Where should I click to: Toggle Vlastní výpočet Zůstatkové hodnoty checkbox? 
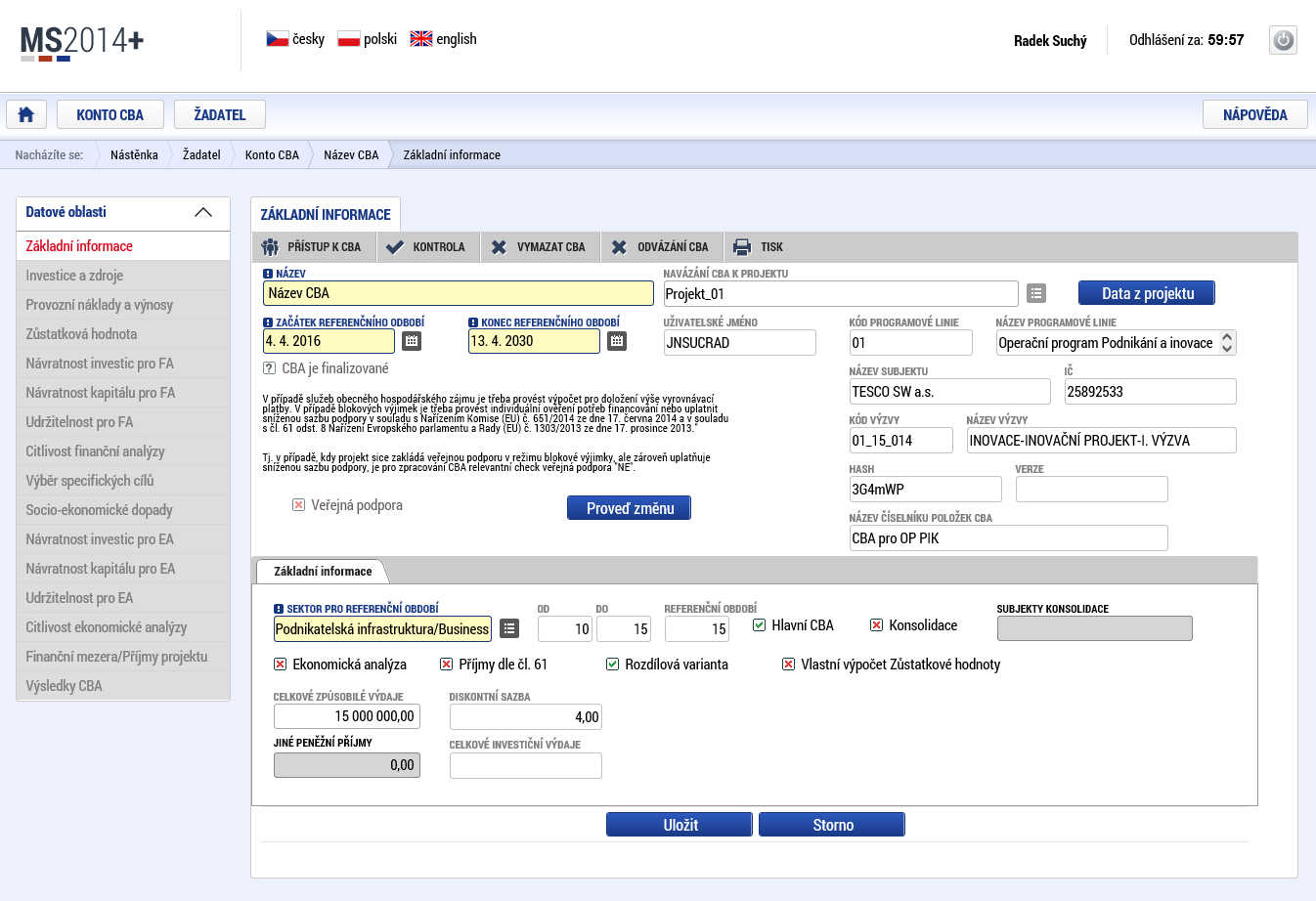click(788, 665)
